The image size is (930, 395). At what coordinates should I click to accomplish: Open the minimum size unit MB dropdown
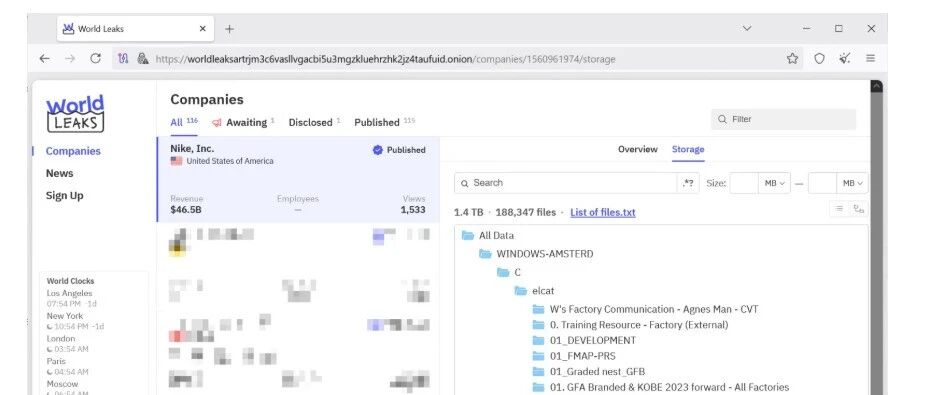click(775, 183)
